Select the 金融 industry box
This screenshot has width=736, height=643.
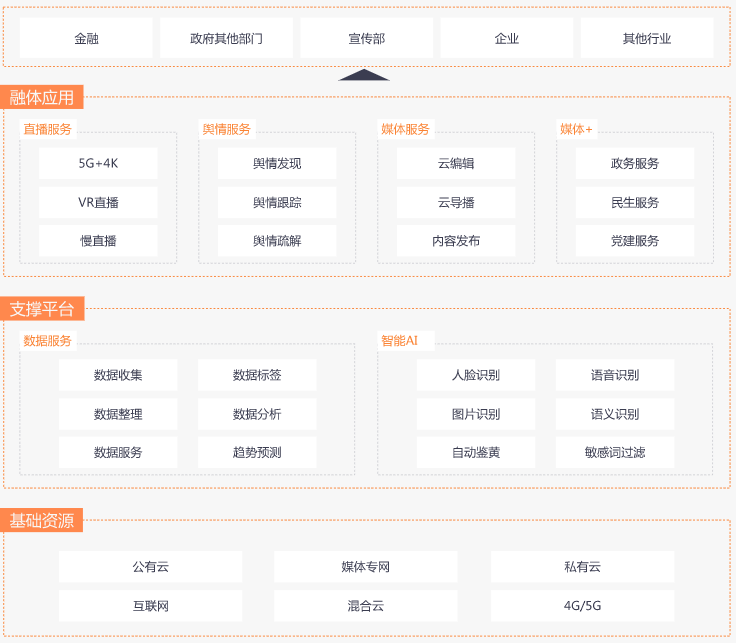coord(86,38)
